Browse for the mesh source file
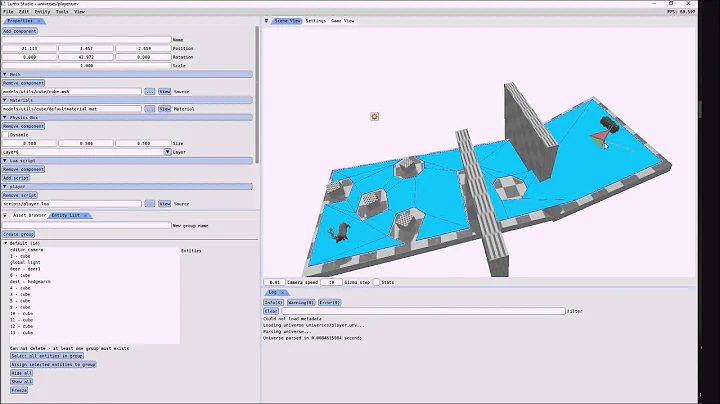Image resolution: width=720 pixels, height=404 pixels. click(150, 92)
